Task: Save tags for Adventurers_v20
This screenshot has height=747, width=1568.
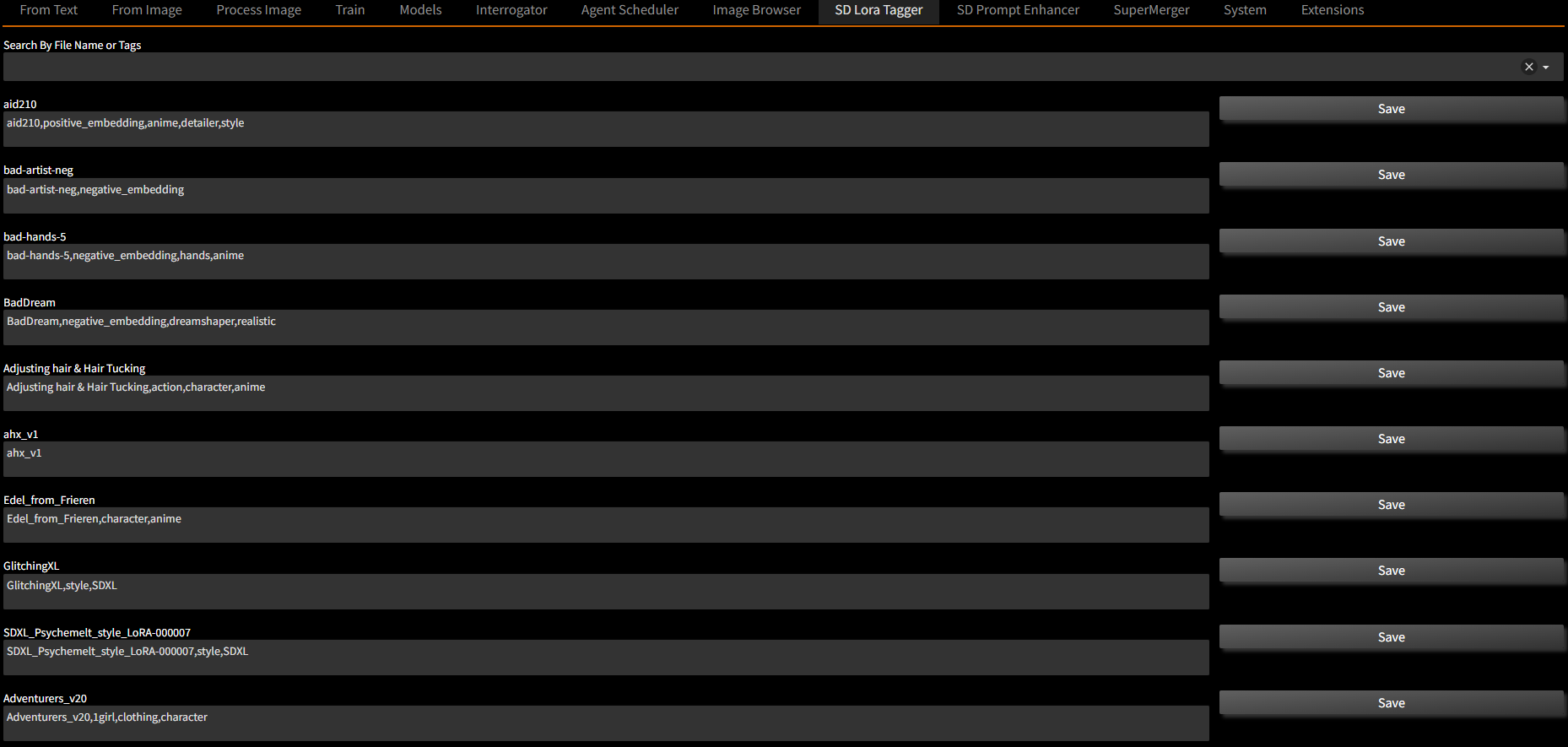Action: 1392,703
